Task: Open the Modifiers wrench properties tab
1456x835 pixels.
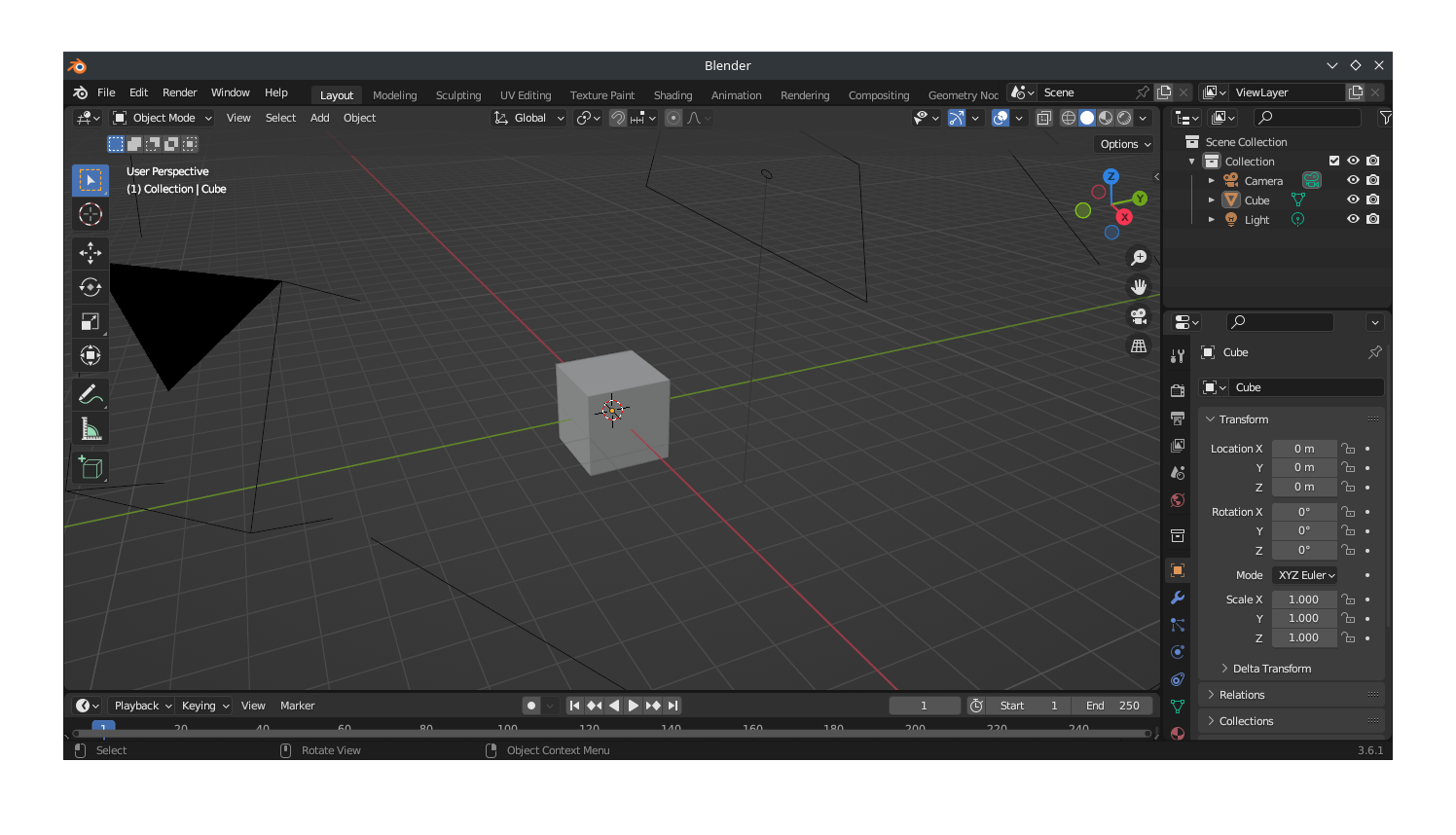Action: tap(1178, 598)
